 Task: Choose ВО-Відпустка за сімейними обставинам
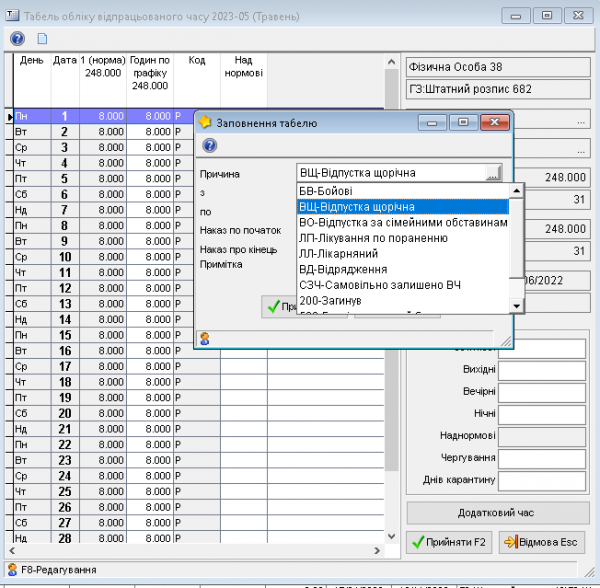click(x=403, y=222)
